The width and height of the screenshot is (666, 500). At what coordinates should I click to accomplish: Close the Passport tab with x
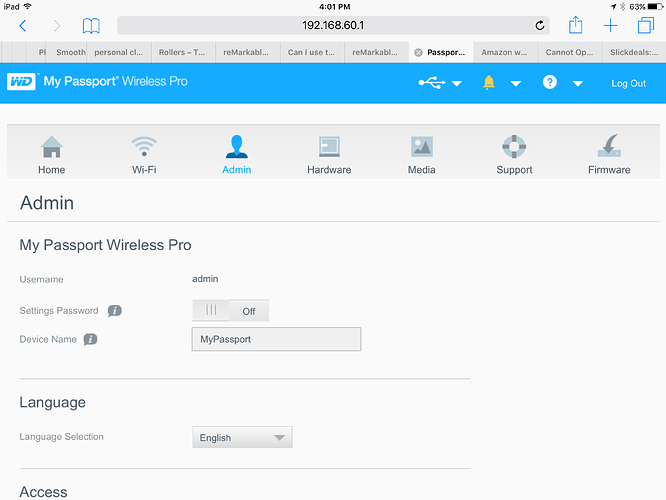coord(418,53)
